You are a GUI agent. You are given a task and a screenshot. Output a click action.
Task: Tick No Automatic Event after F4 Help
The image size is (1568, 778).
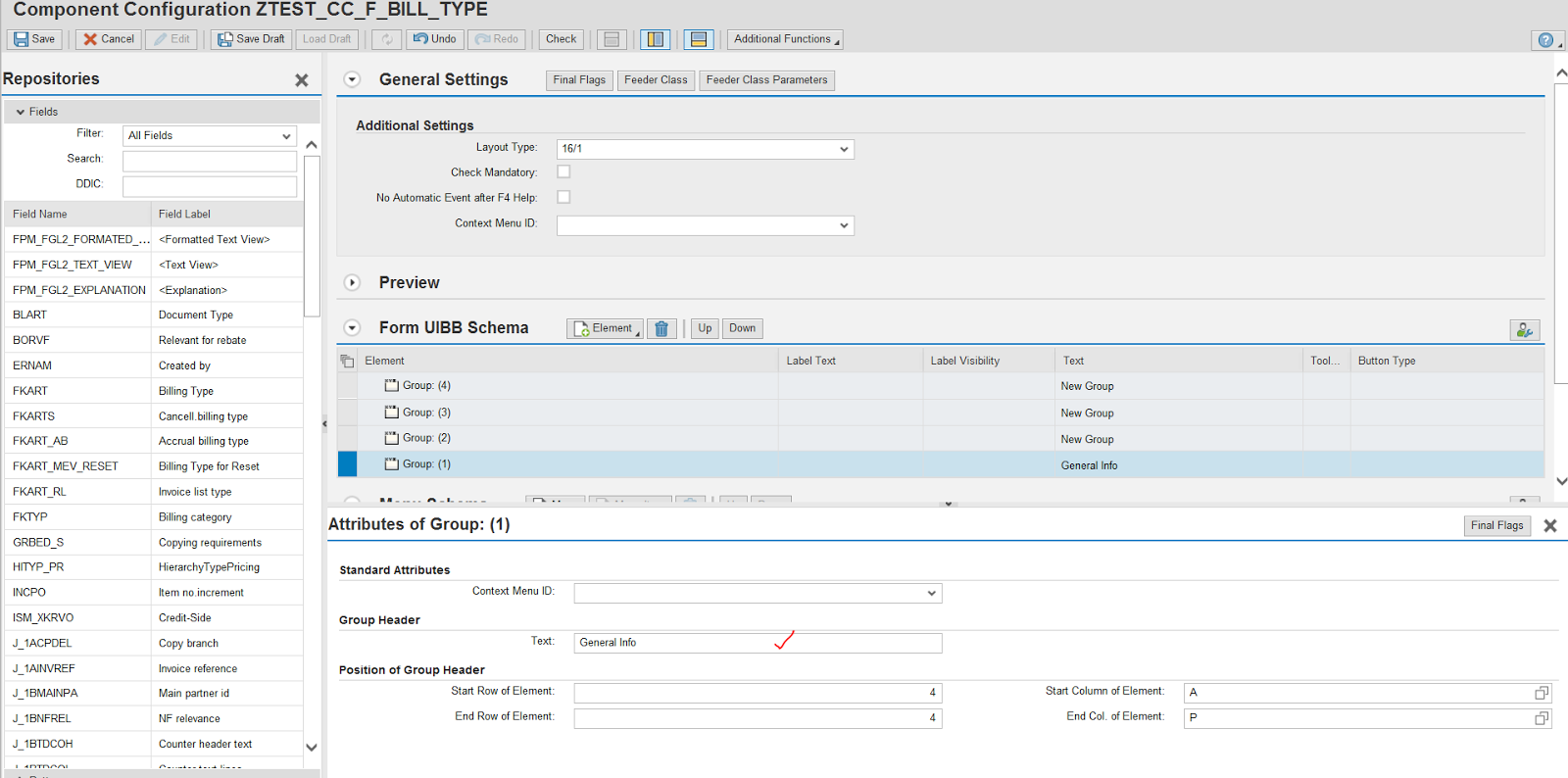pyautogui.click(x=563, y=197)
